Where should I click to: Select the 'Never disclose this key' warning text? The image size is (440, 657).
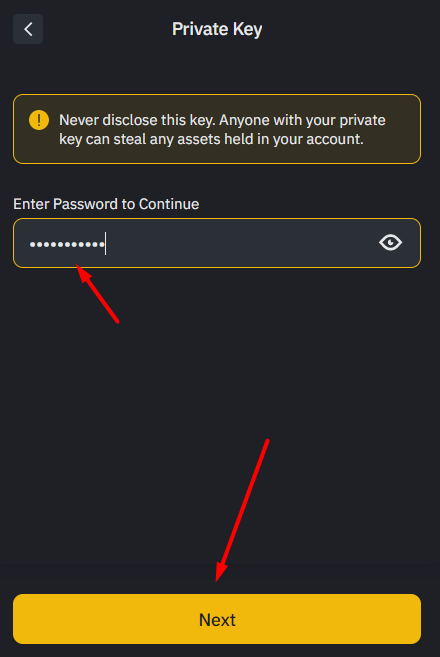(x=222, y=129)
